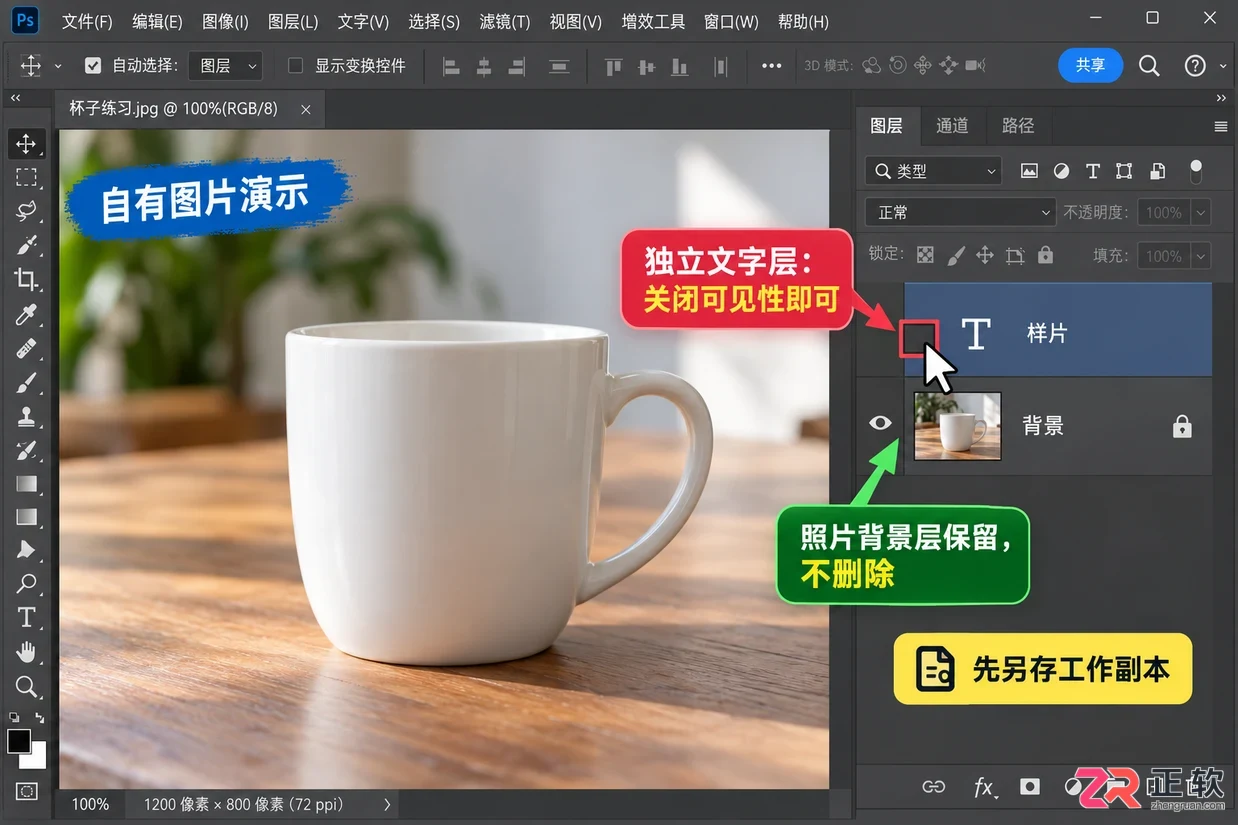This screenshot has width=1238, height=825.
Task: Select the Rectangular Marquee tool
Action: (26, 178)
